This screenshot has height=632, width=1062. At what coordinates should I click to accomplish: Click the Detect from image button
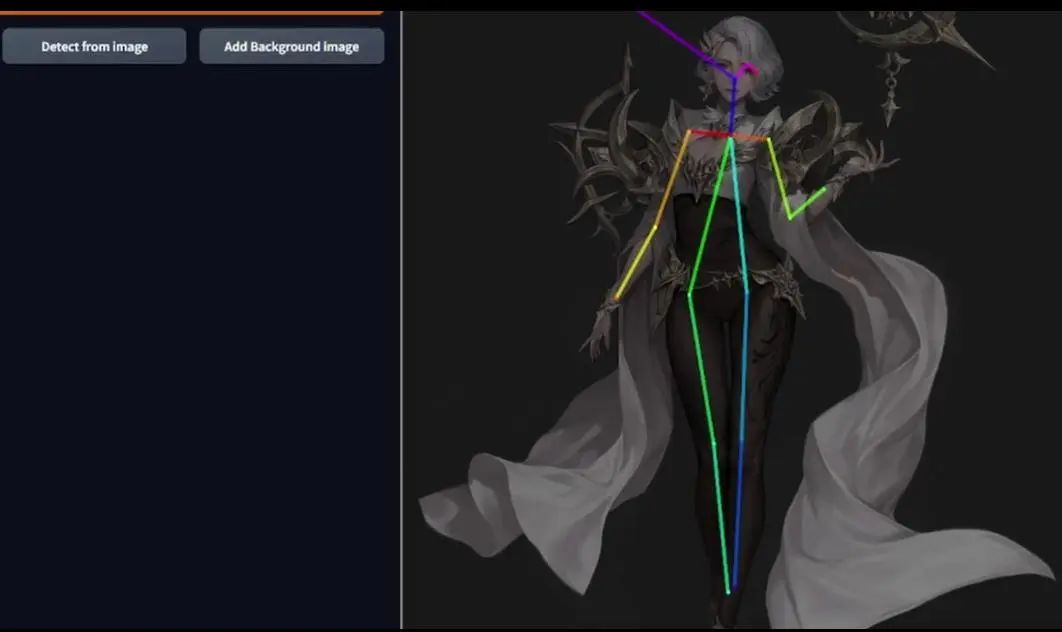coord(94,46)
